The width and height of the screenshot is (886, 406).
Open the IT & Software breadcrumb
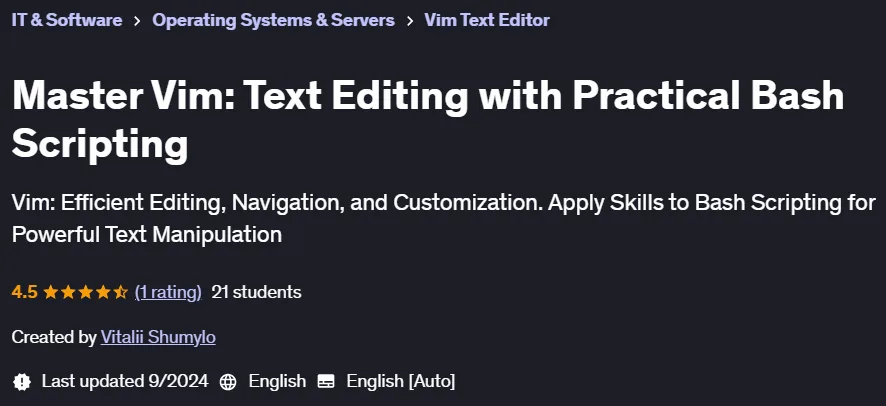pyautogui.click(x=67, y=20)
